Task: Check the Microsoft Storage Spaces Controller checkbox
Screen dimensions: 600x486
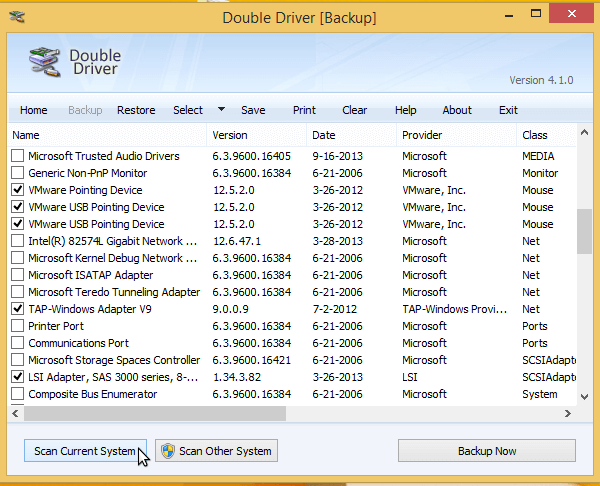Action: click(17, 360)
